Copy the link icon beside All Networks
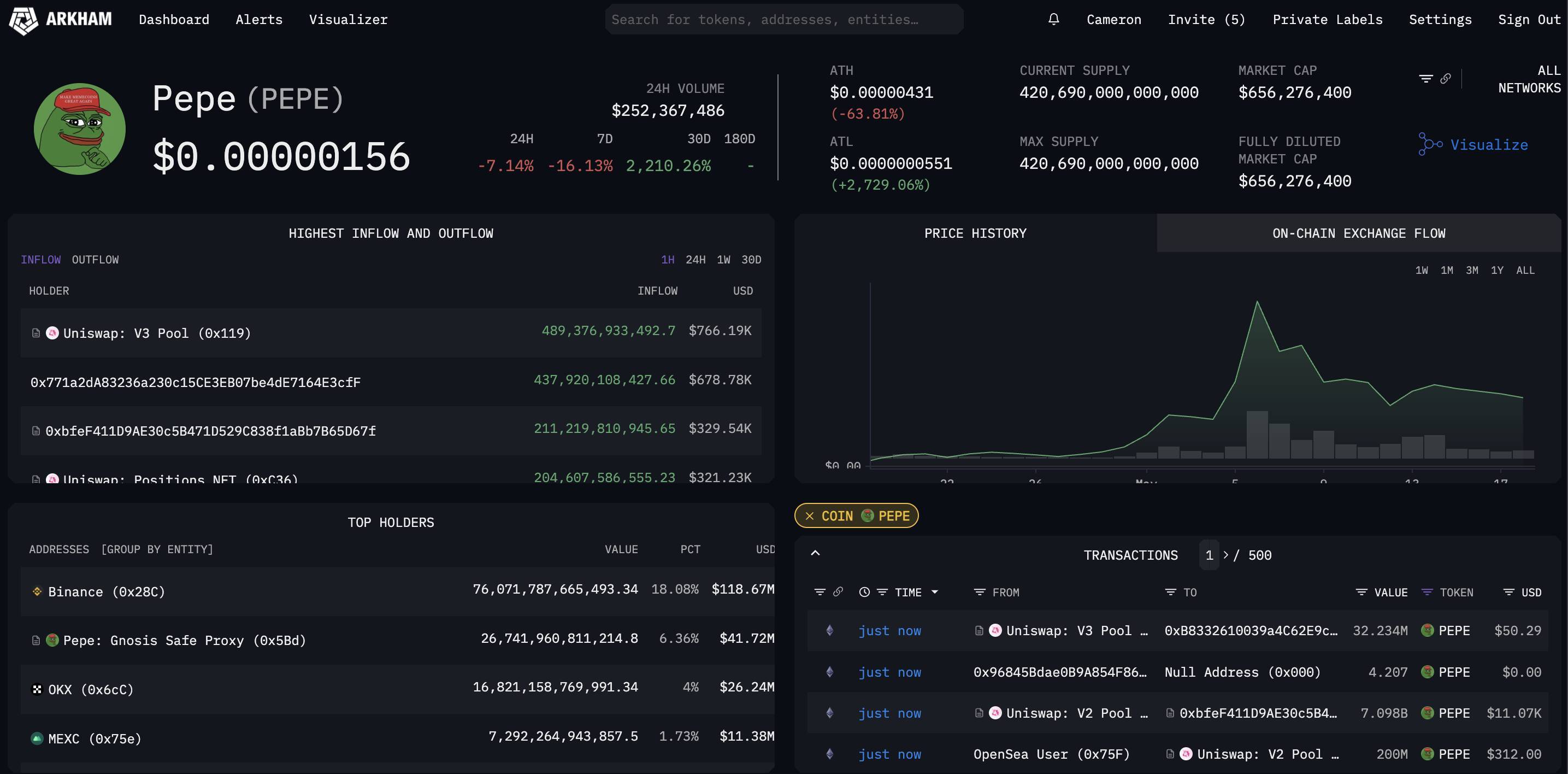1568x774 pixels. point(1446,79)
